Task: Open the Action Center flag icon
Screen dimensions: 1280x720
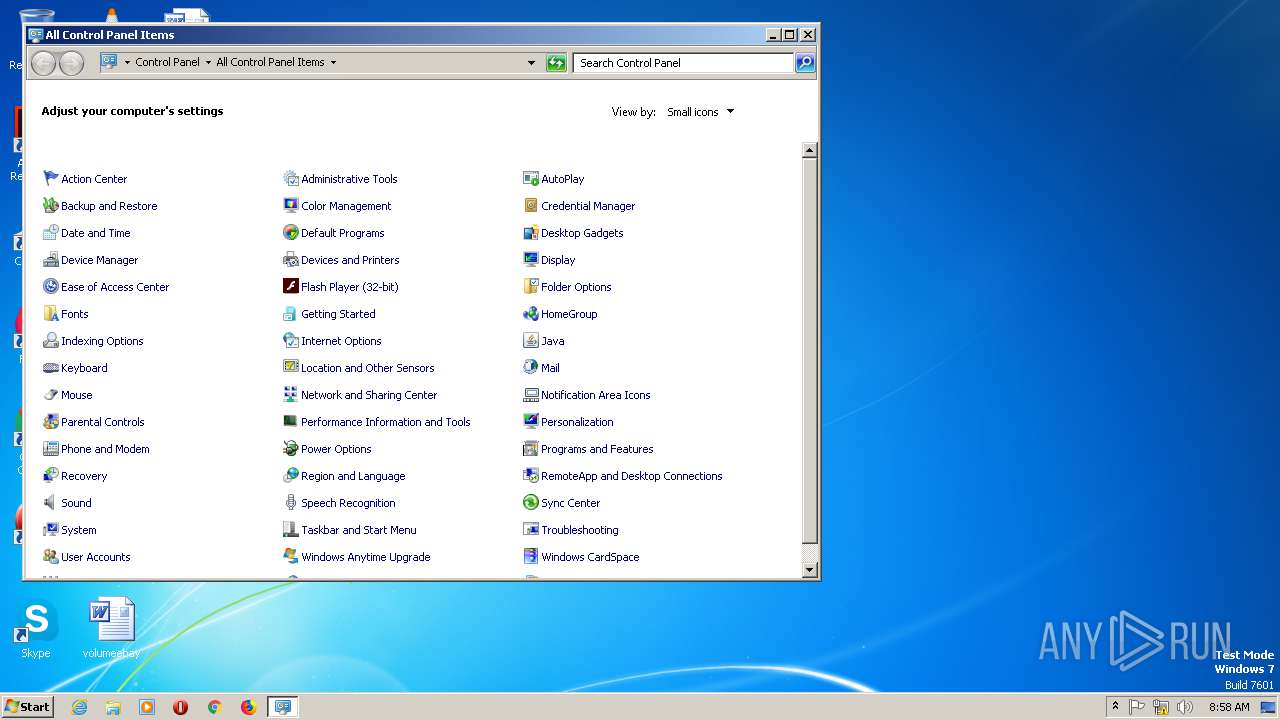Action: click(x=51, y=179)
